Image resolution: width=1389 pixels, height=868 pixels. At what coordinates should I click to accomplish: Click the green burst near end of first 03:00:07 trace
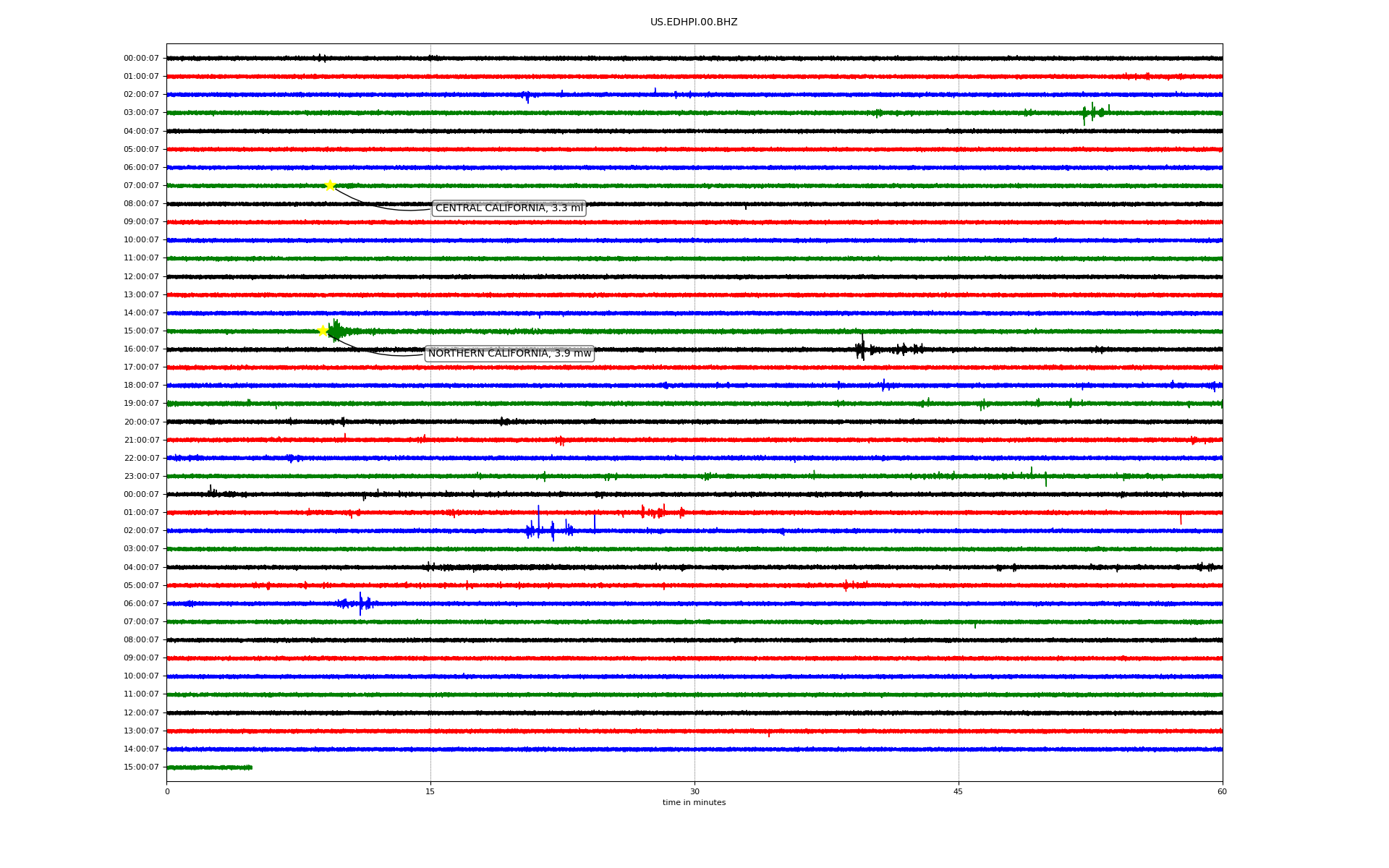click(x=1094, y=113)
